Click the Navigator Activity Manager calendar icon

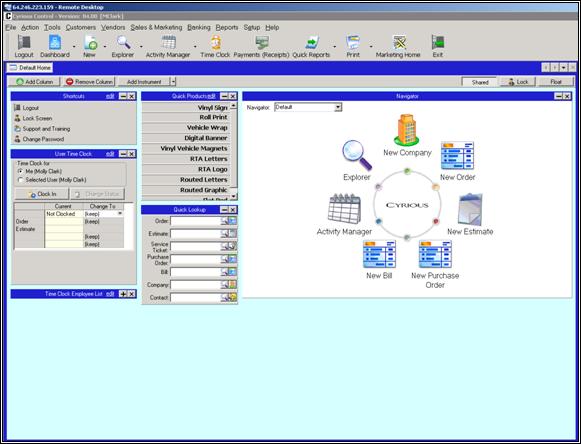[x=344, y=209]
